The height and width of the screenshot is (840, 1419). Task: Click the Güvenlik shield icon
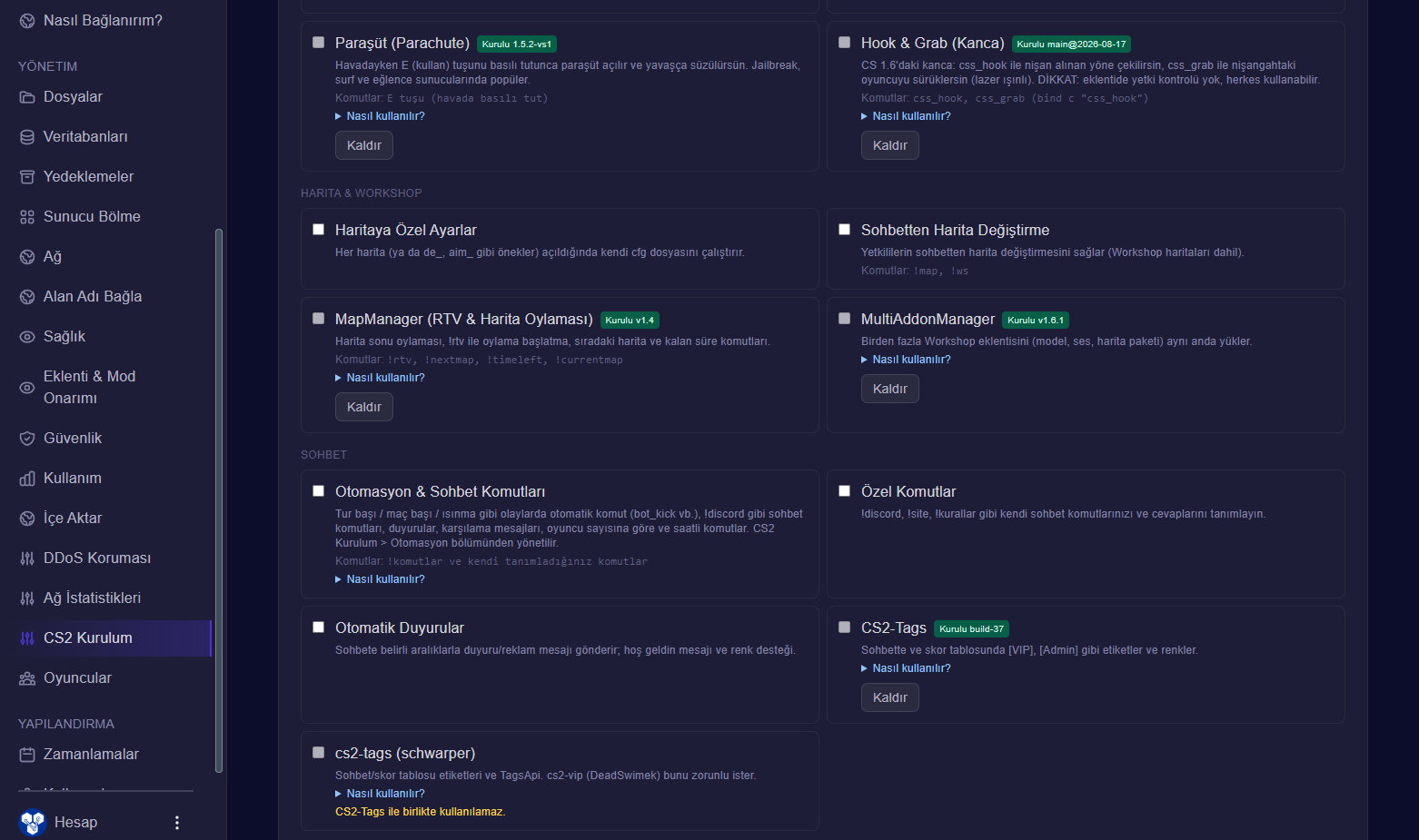[x=27, y=439]
